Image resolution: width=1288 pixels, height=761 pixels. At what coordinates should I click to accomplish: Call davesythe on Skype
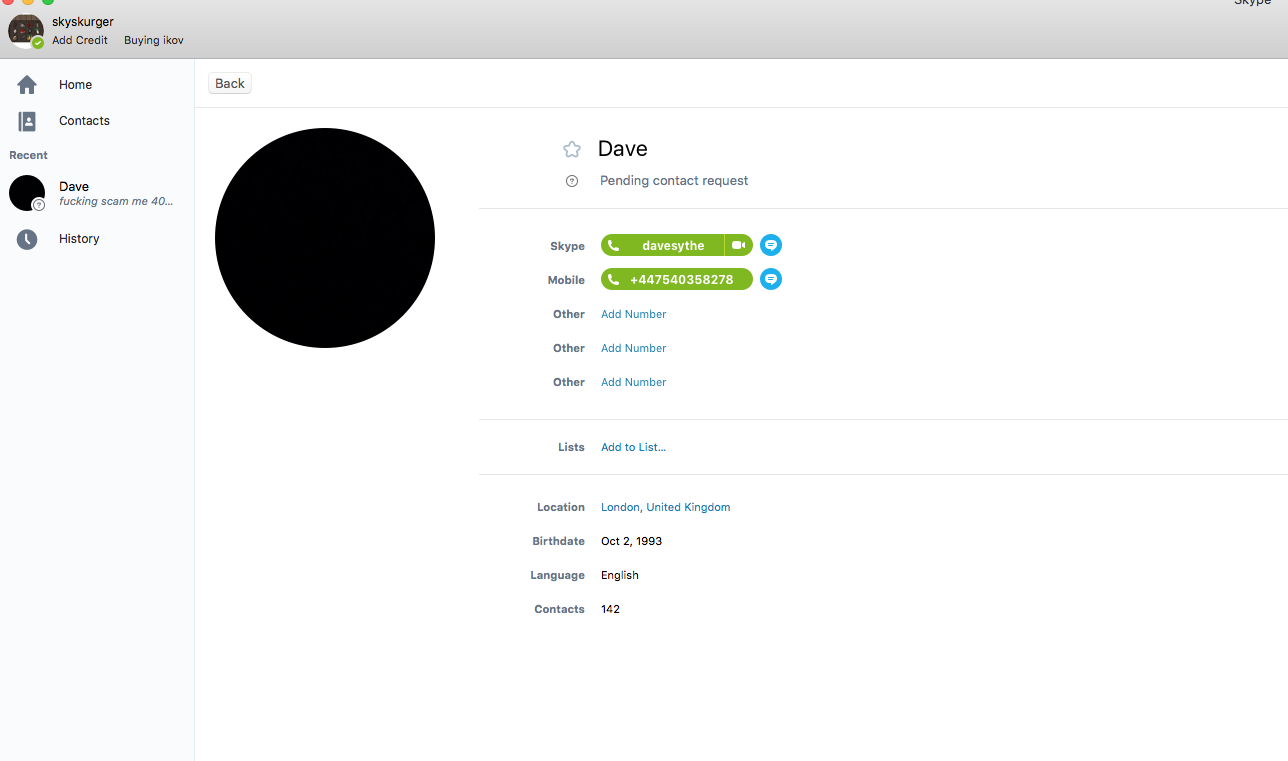tap(662, 245)
